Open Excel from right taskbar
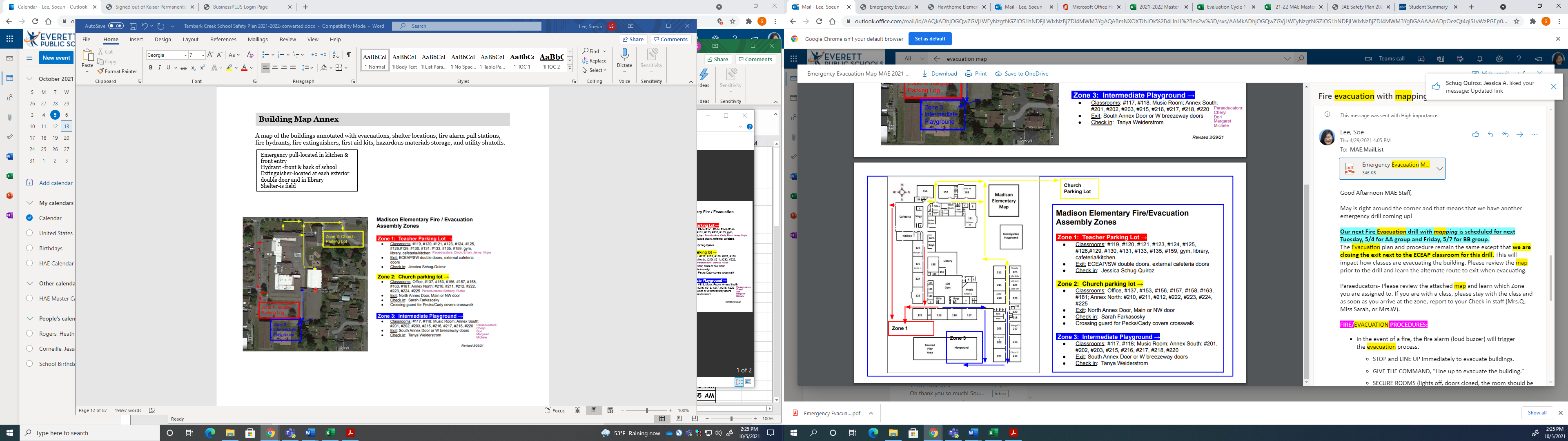 pyautogui.click(x=993, y=433)
